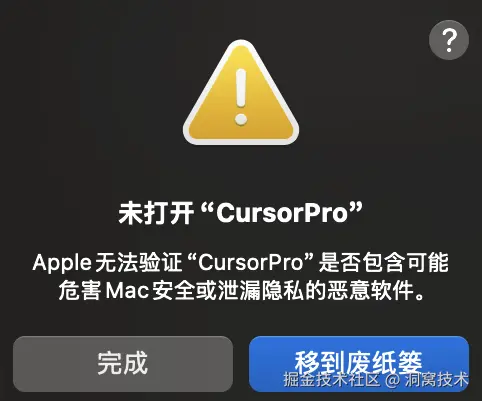This screenshot has height=401, width=482.
Task: Dismiss the dialog with the 完成 button
Action: click(123, 364)
